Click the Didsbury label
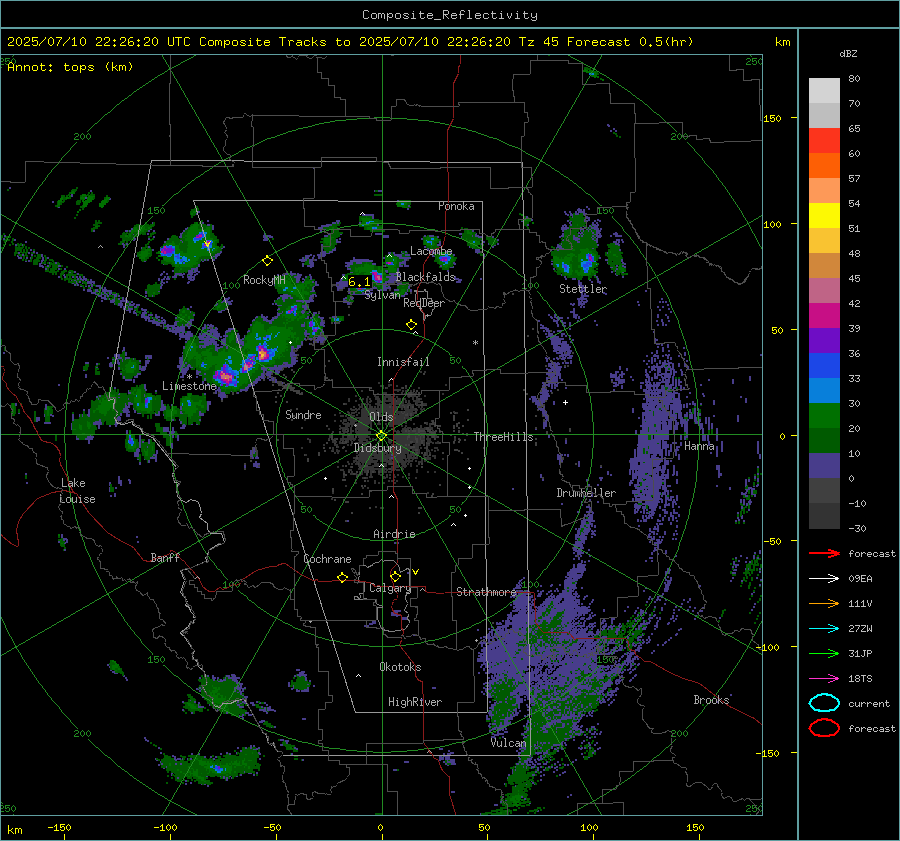 pos(377,448)
